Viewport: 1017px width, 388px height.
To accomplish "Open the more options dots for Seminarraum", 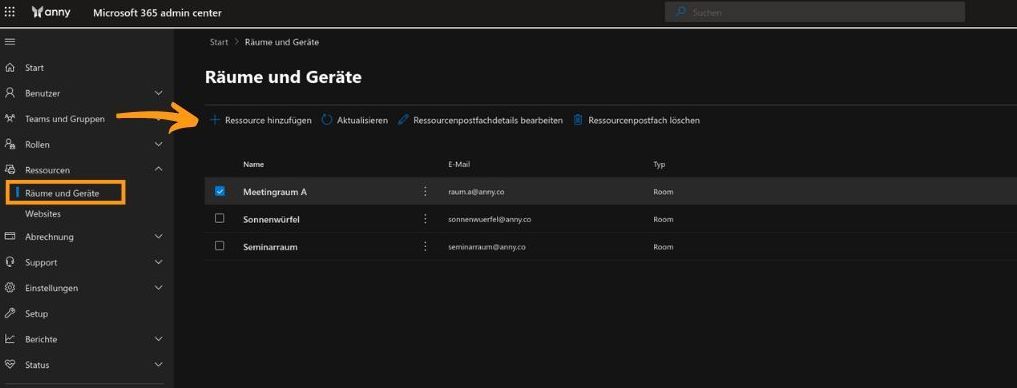I will (425, 247).
